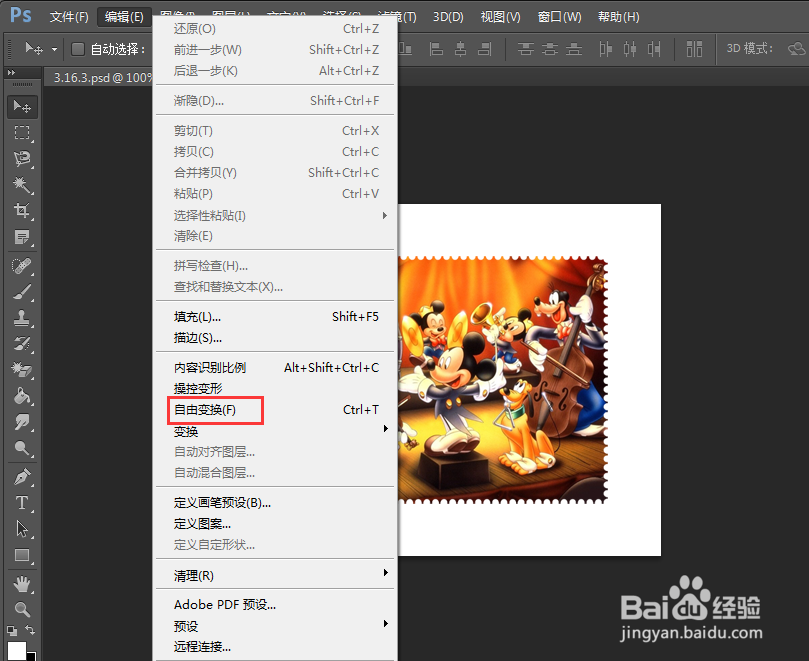Screen dimensions: 809x661
Task: Select the History Brush tool
Action: point(22,344)
